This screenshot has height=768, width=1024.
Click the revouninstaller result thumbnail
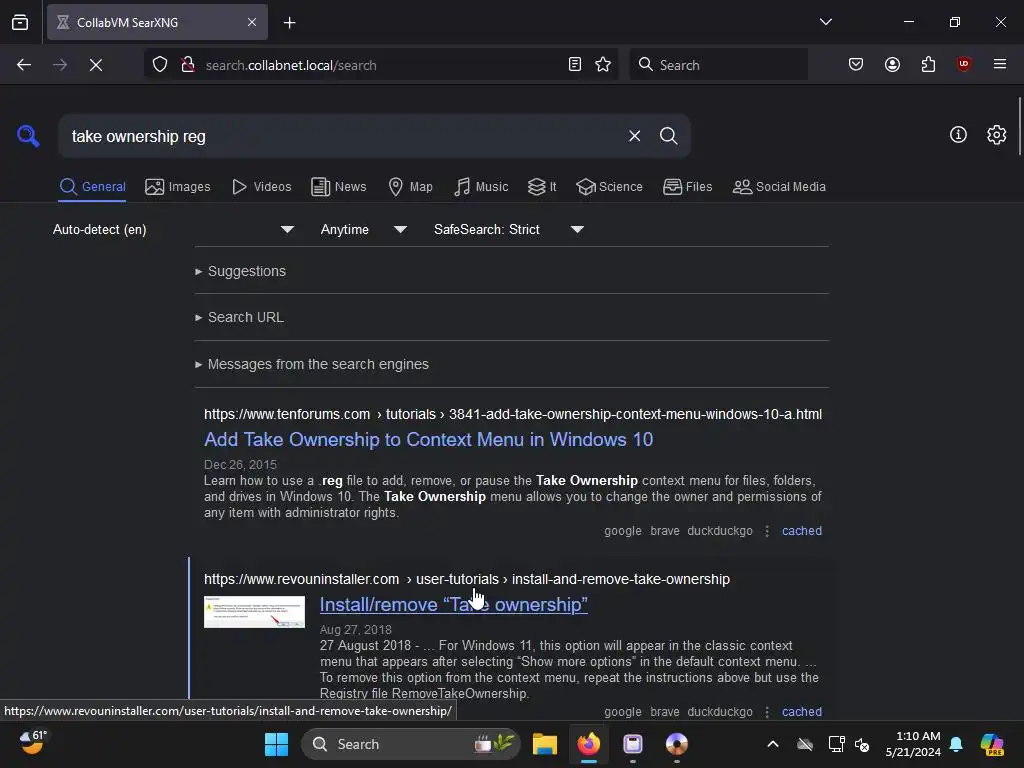click(x=254, y=612)
